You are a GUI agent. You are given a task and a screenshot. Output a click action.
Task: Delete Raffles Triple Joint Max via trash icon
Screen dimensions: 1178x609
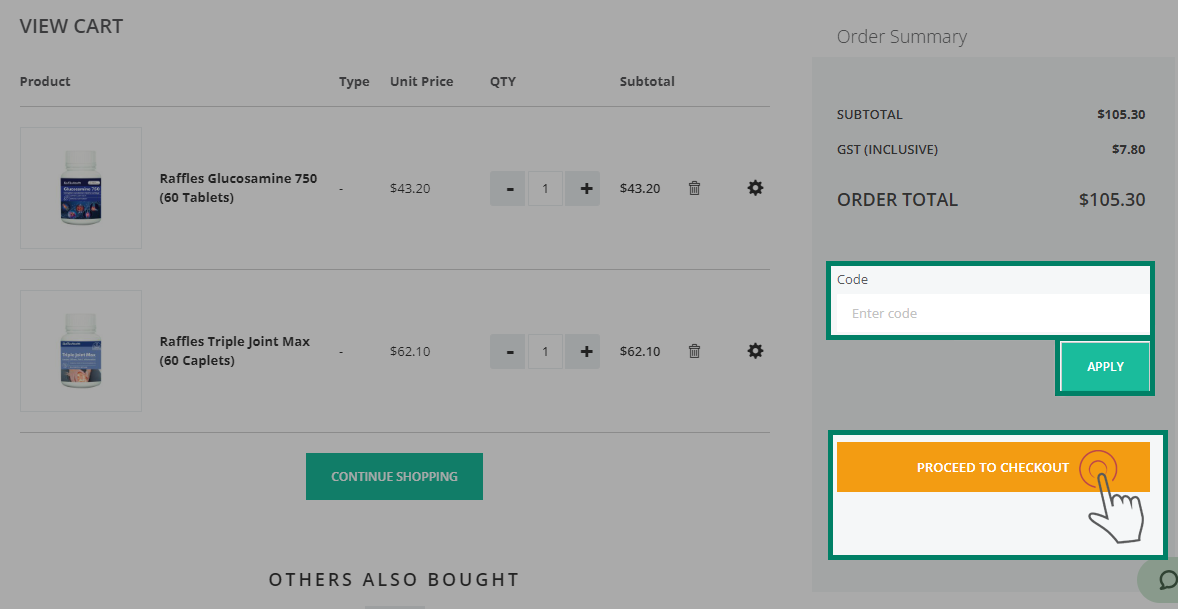pyautogui.click(x=694, y=351)
